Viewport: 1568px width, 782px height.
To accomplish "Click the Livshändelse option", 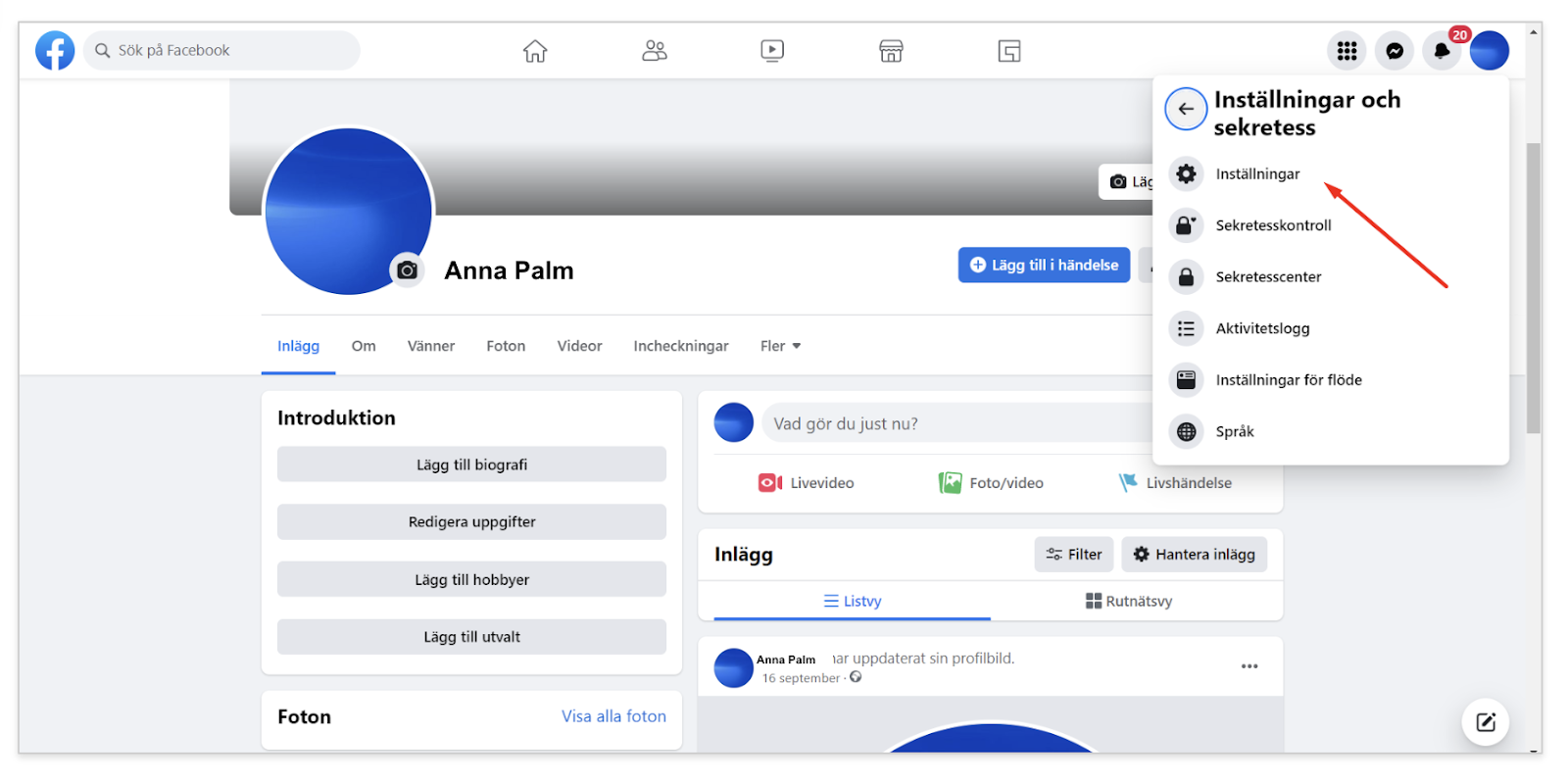I will [1175, 483].
